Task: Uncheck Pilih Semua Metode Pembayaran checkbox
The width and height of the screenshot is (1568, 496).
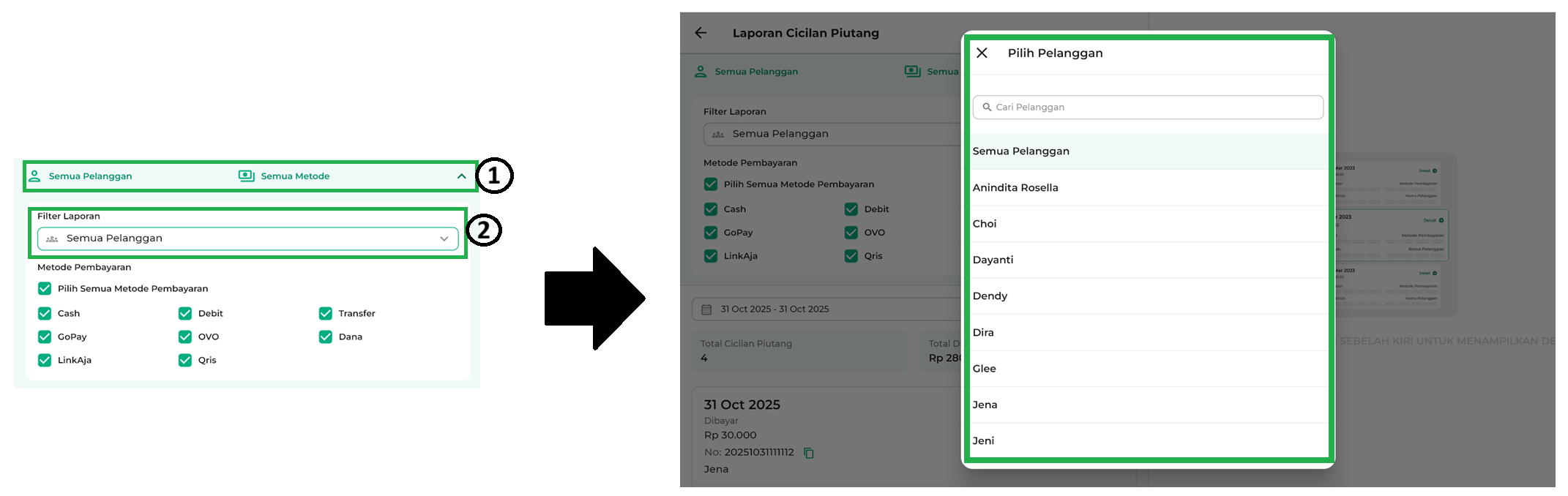Action: point(45,288)
